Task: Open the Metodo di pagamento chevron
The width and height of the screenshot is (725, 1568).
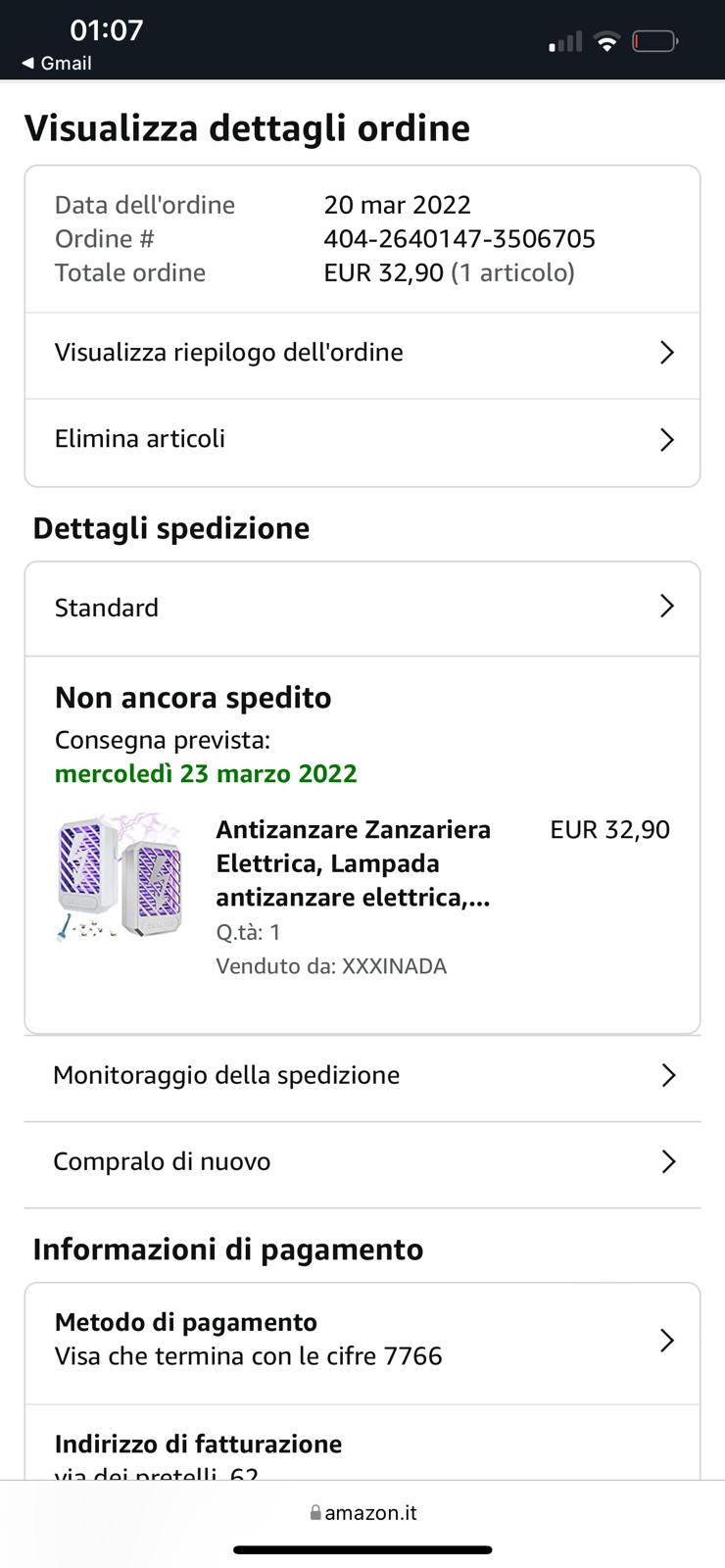Action: pos(667,1340)
